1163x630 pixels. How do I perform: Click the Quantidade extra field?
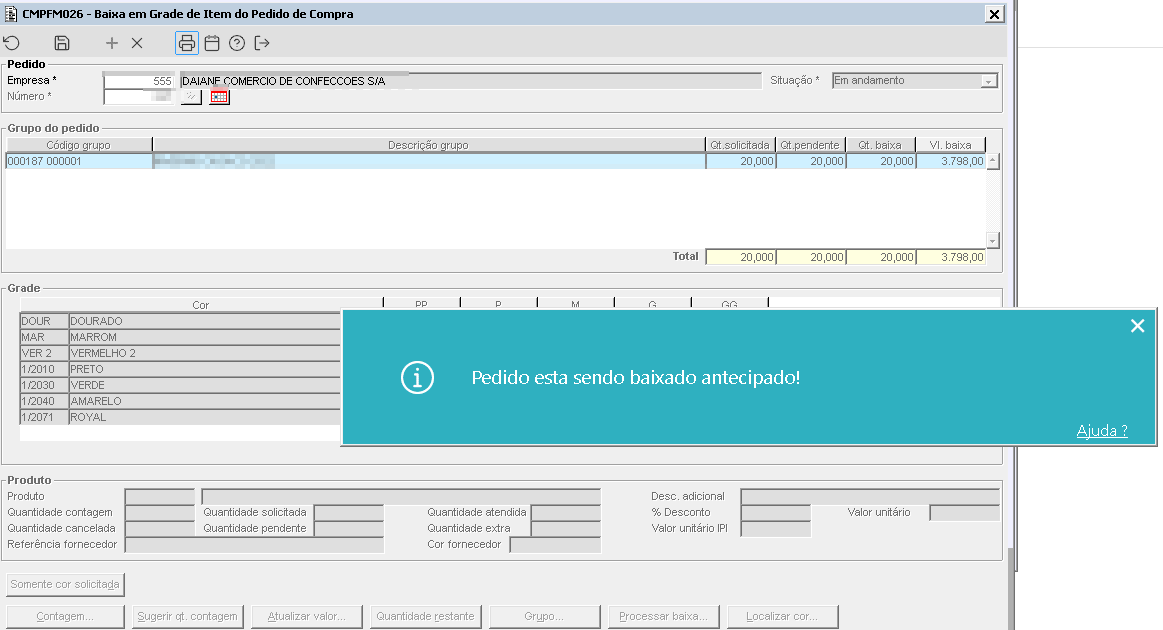pyautogui.click(x=566, y=528)
